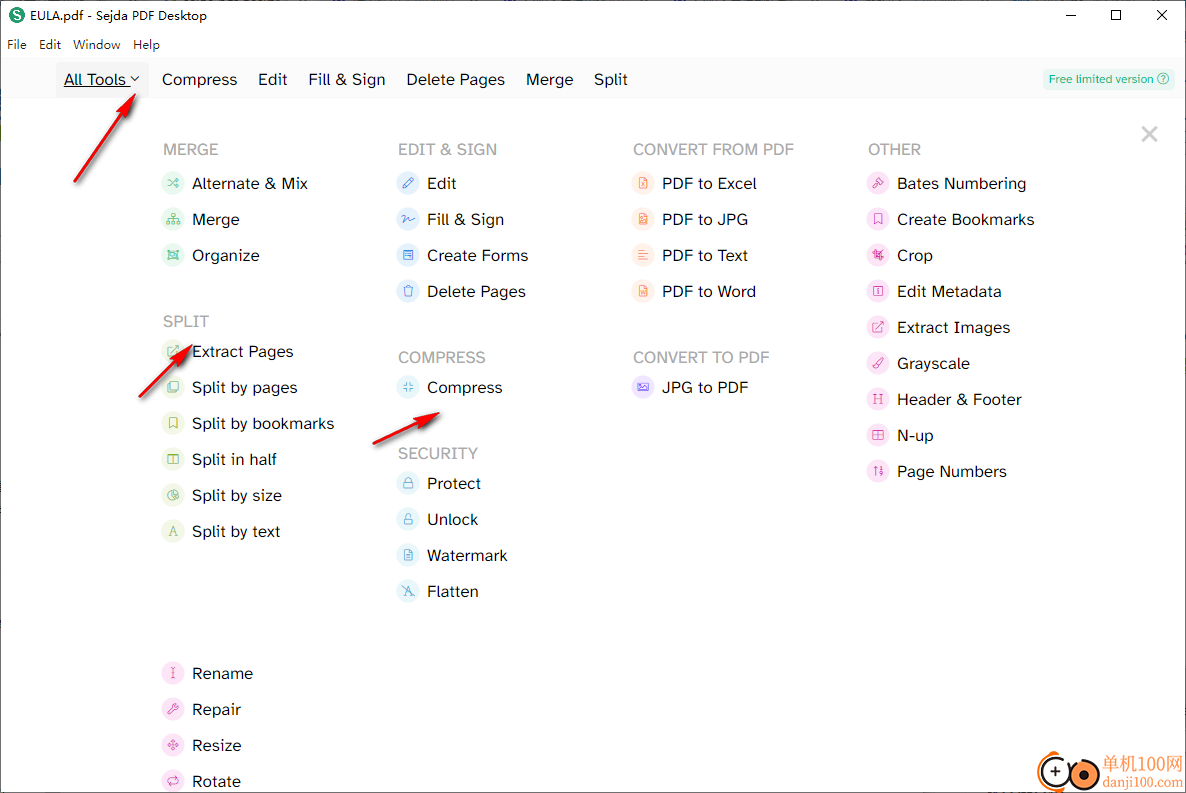Click the PDF to Text icon
1186x793 pixels.
(643, 255)
